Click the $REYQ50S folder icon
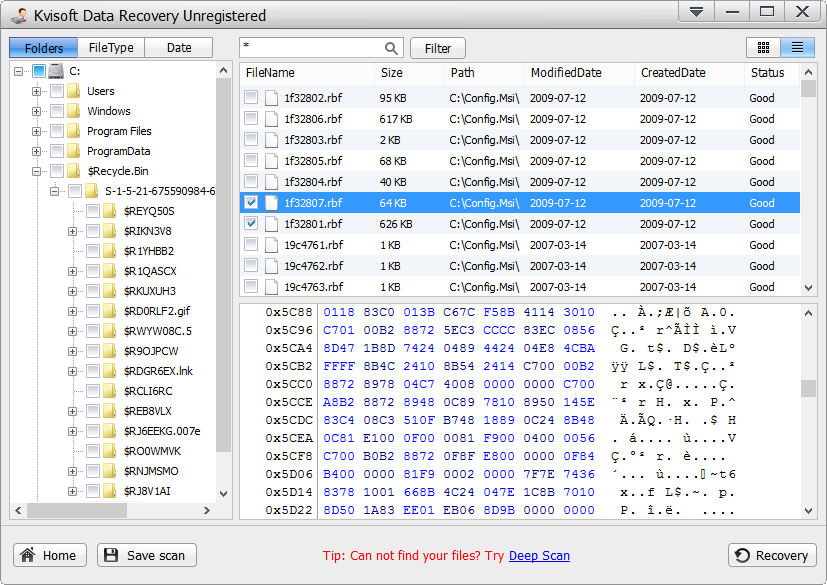Image resolution: width=827 pixels, height=585 pixels. (110, 211)
